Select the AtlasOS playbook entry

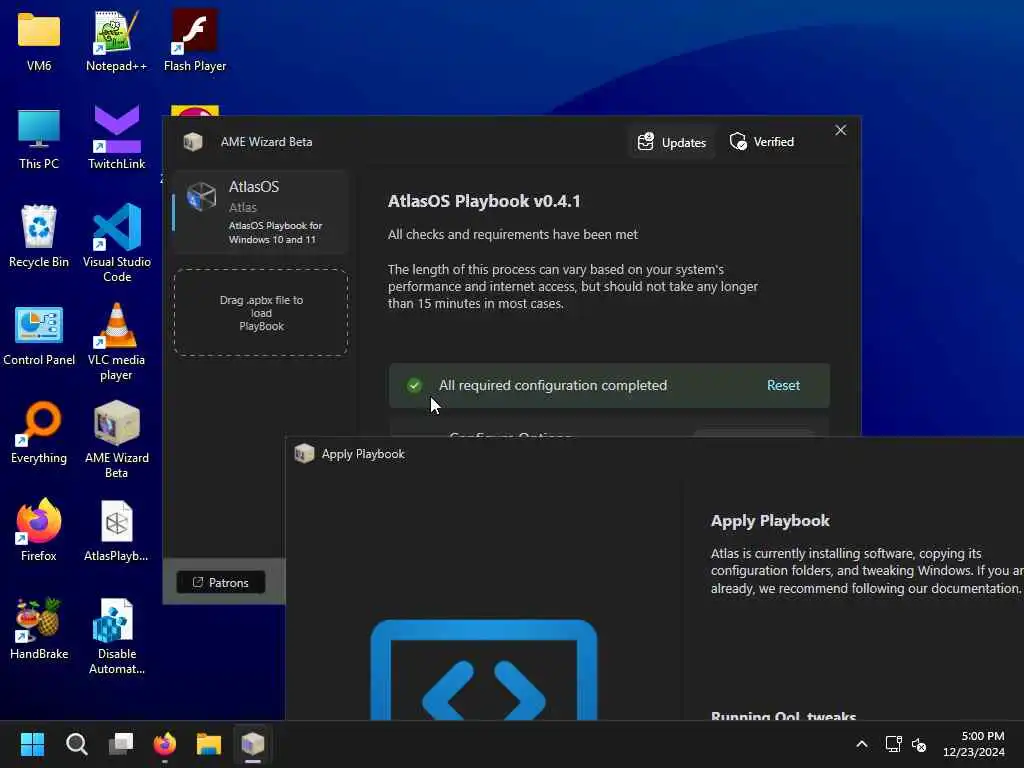(261, 212)
